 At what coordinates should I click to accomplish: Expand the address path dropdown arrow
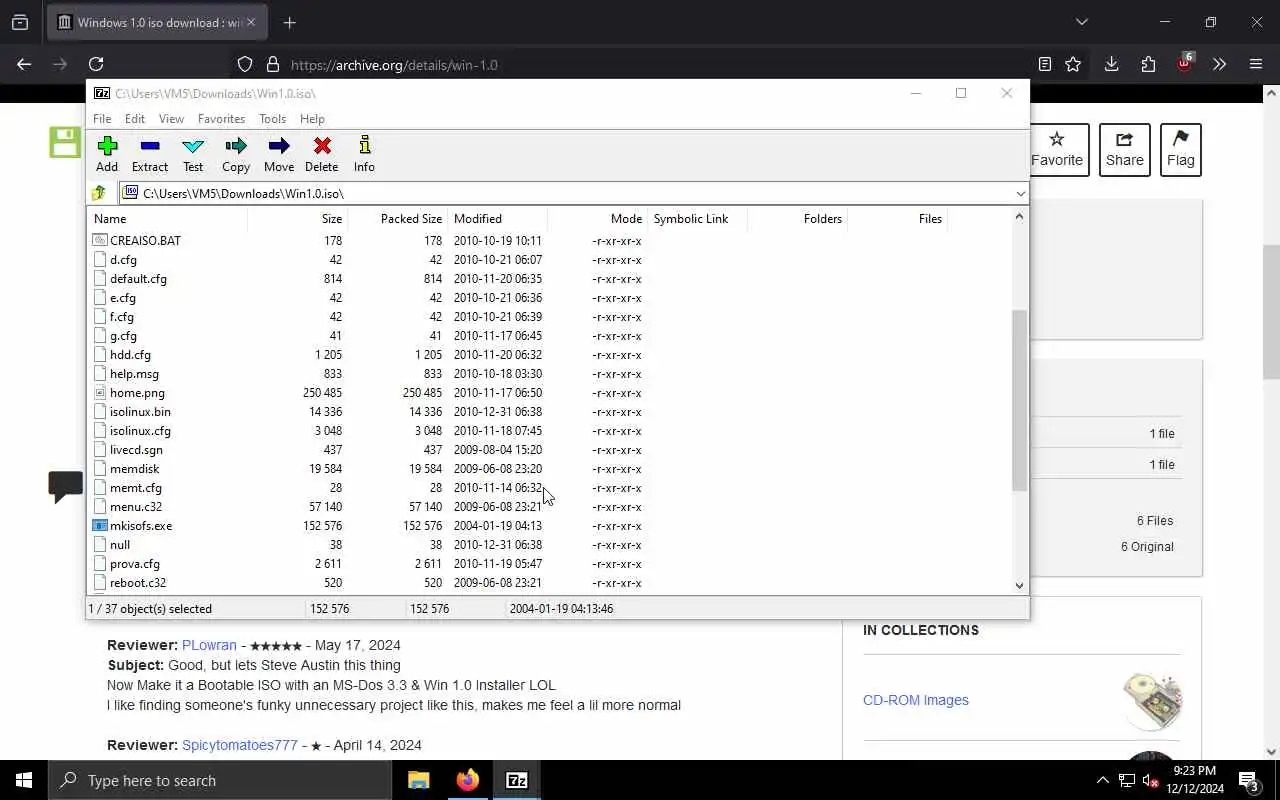coord(1020,193)
